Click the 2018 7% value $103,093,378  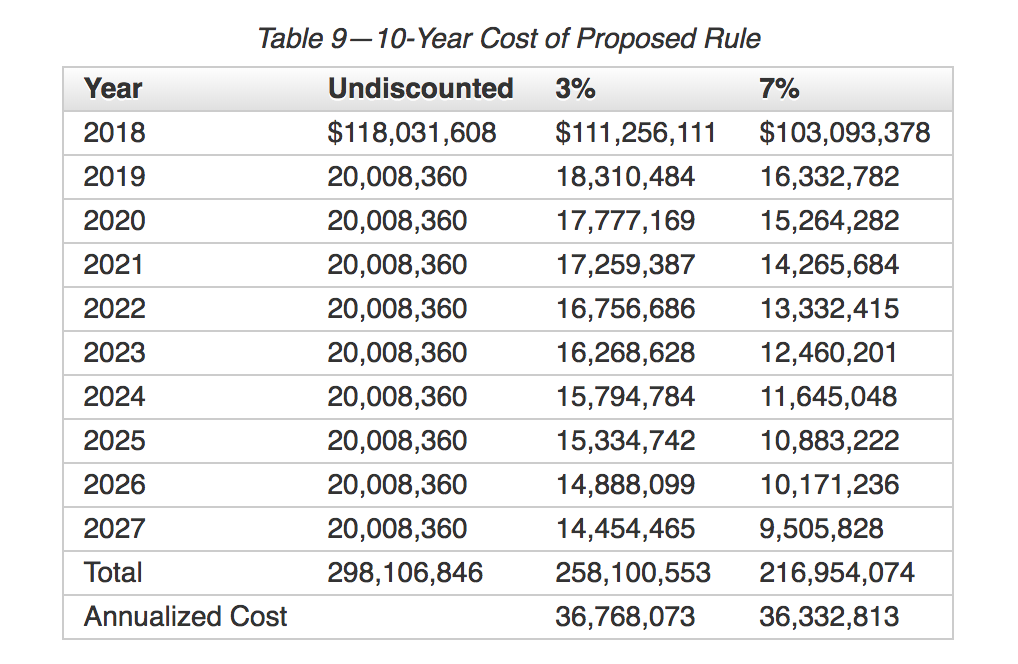[x=845, y=133]
